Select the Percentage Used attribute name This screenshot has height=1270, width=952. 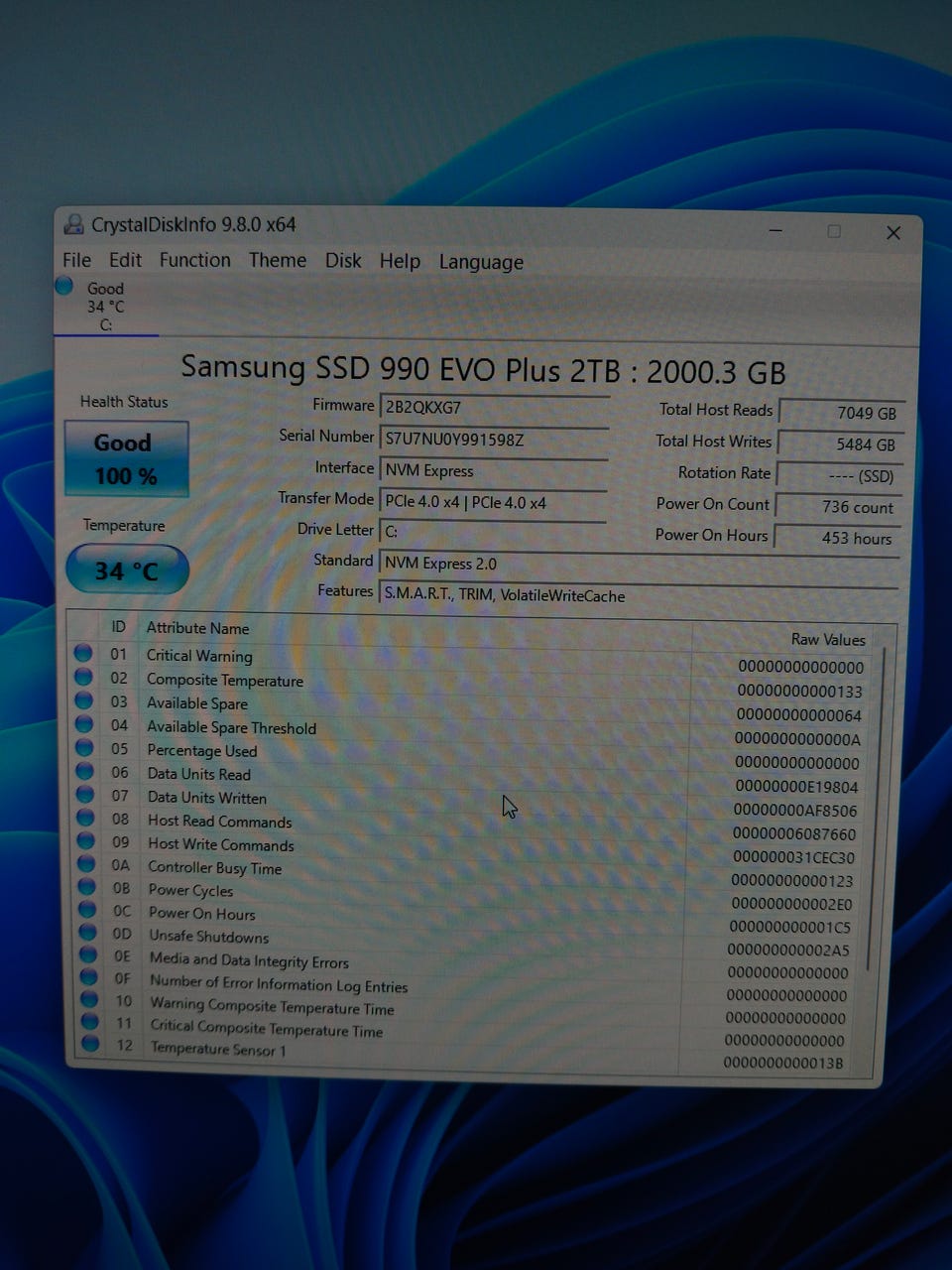(x=202, y=751)
